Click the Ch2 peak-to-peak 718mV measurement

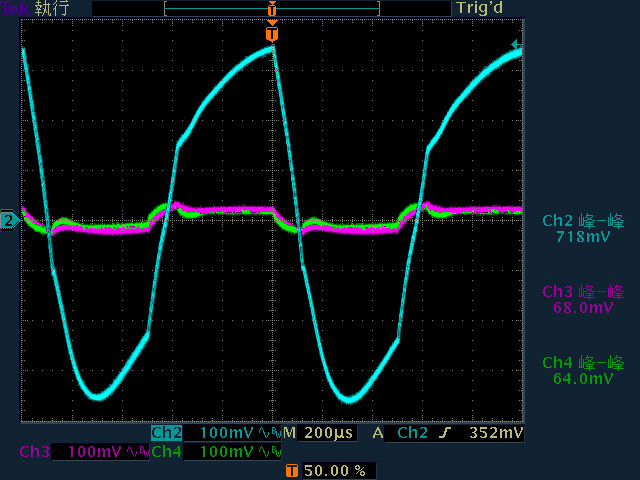tap(583, 229)
